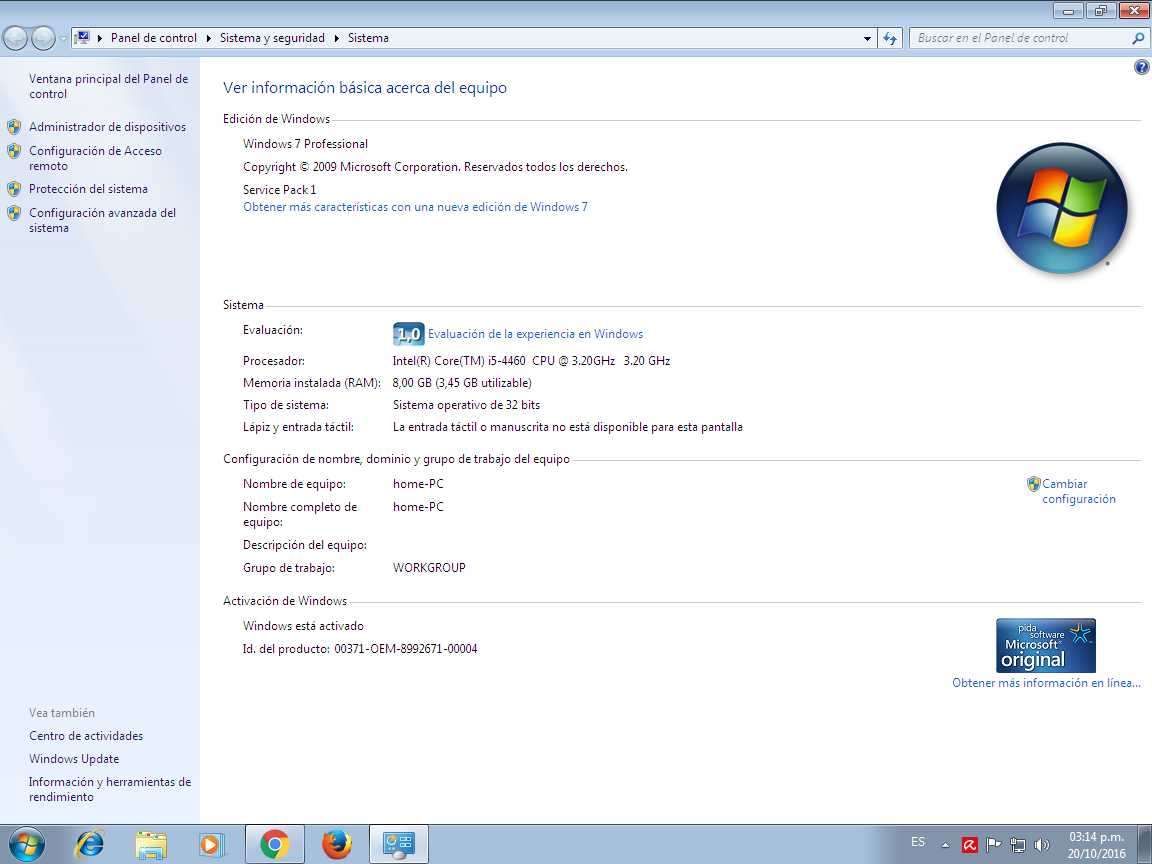Open the clock showing 03:14 p.m.
The height and width of the screenshot is (864, 1152).
coord(1096,845)
